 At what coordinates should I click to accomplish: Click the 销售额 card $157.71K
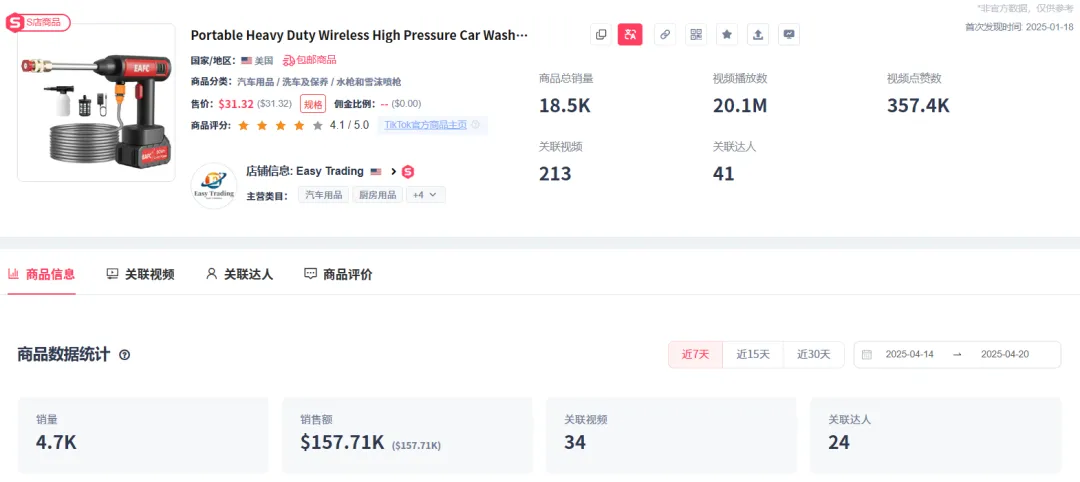[x=407, y=435]
